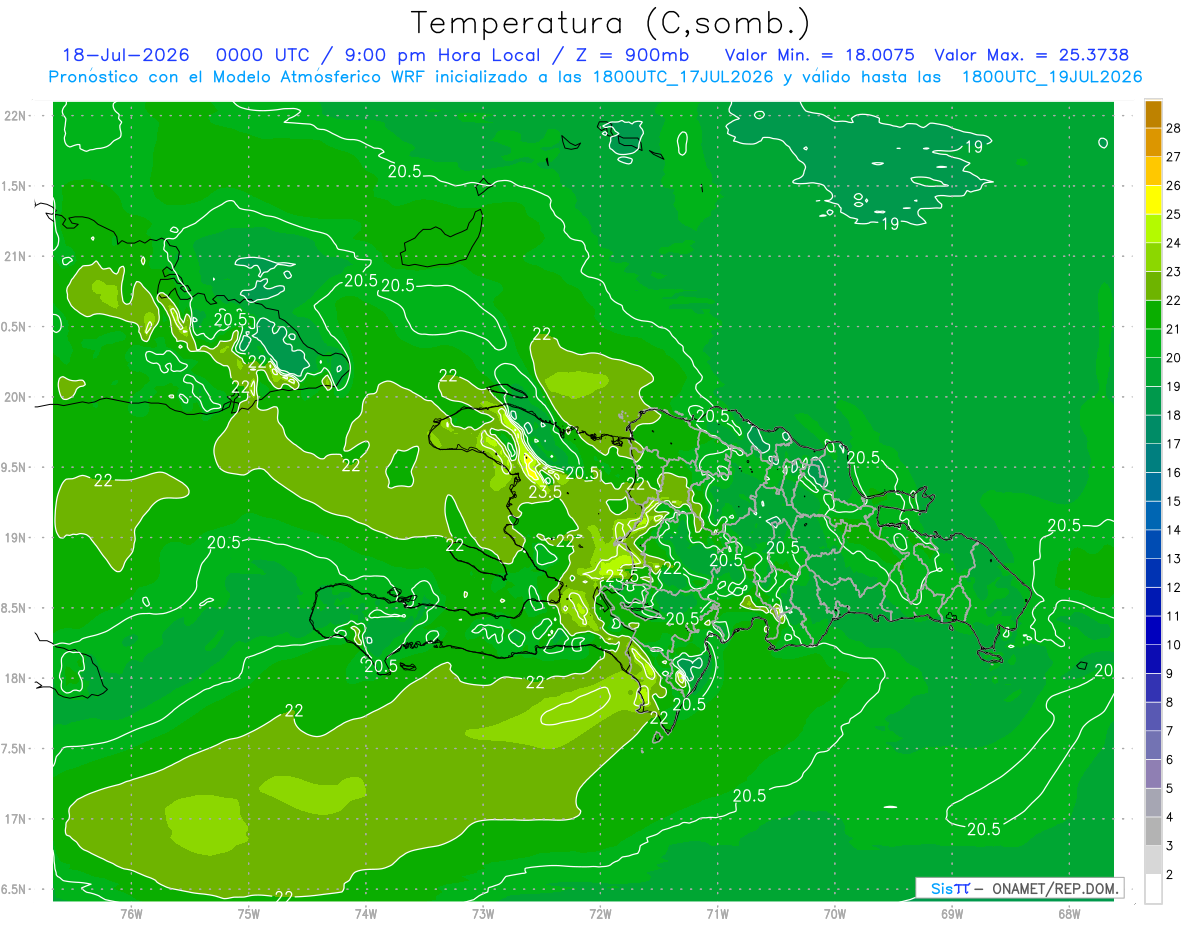Viewport: 1200px width, 927px height.
Task: Click the legend value 28
Action: (1174, 128)
